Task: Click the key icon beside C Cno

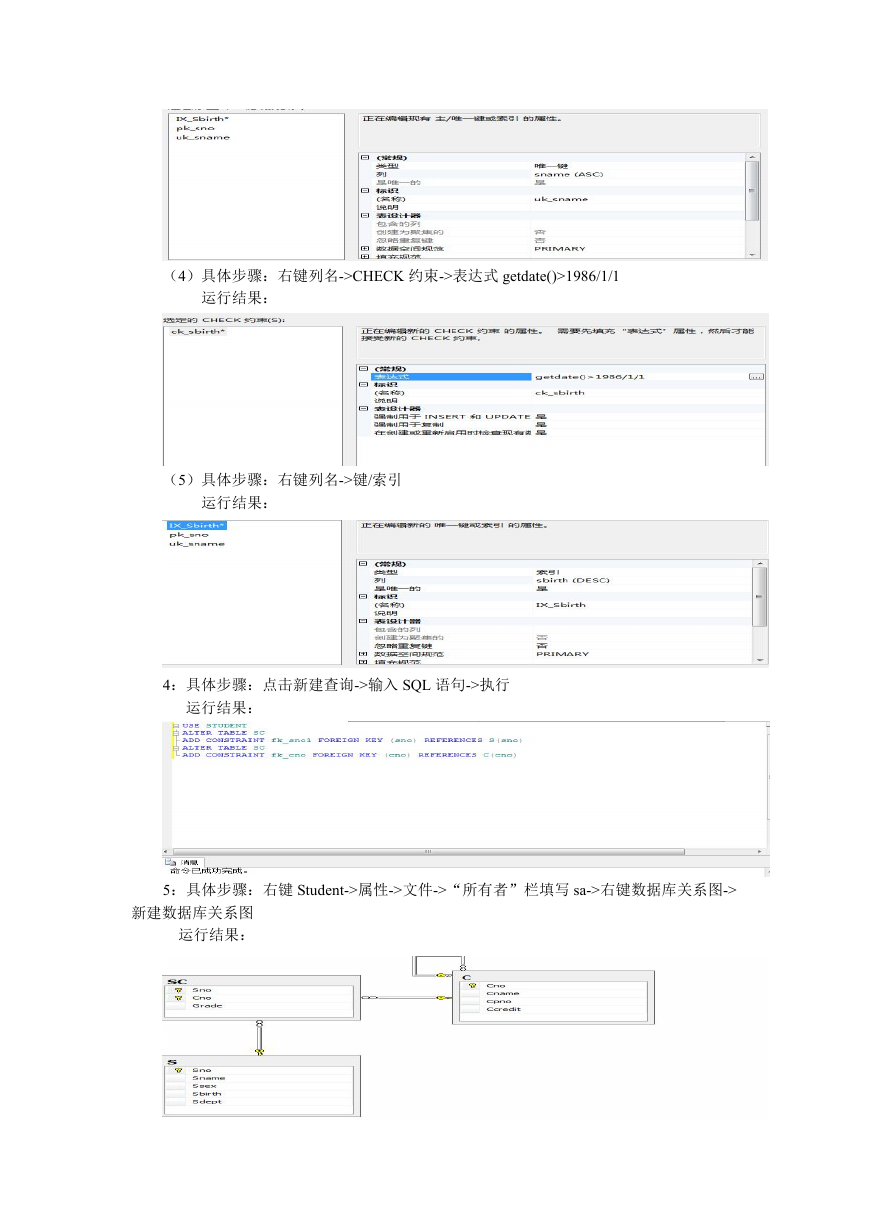Action: pyautogui.click(x=471, y=985)
